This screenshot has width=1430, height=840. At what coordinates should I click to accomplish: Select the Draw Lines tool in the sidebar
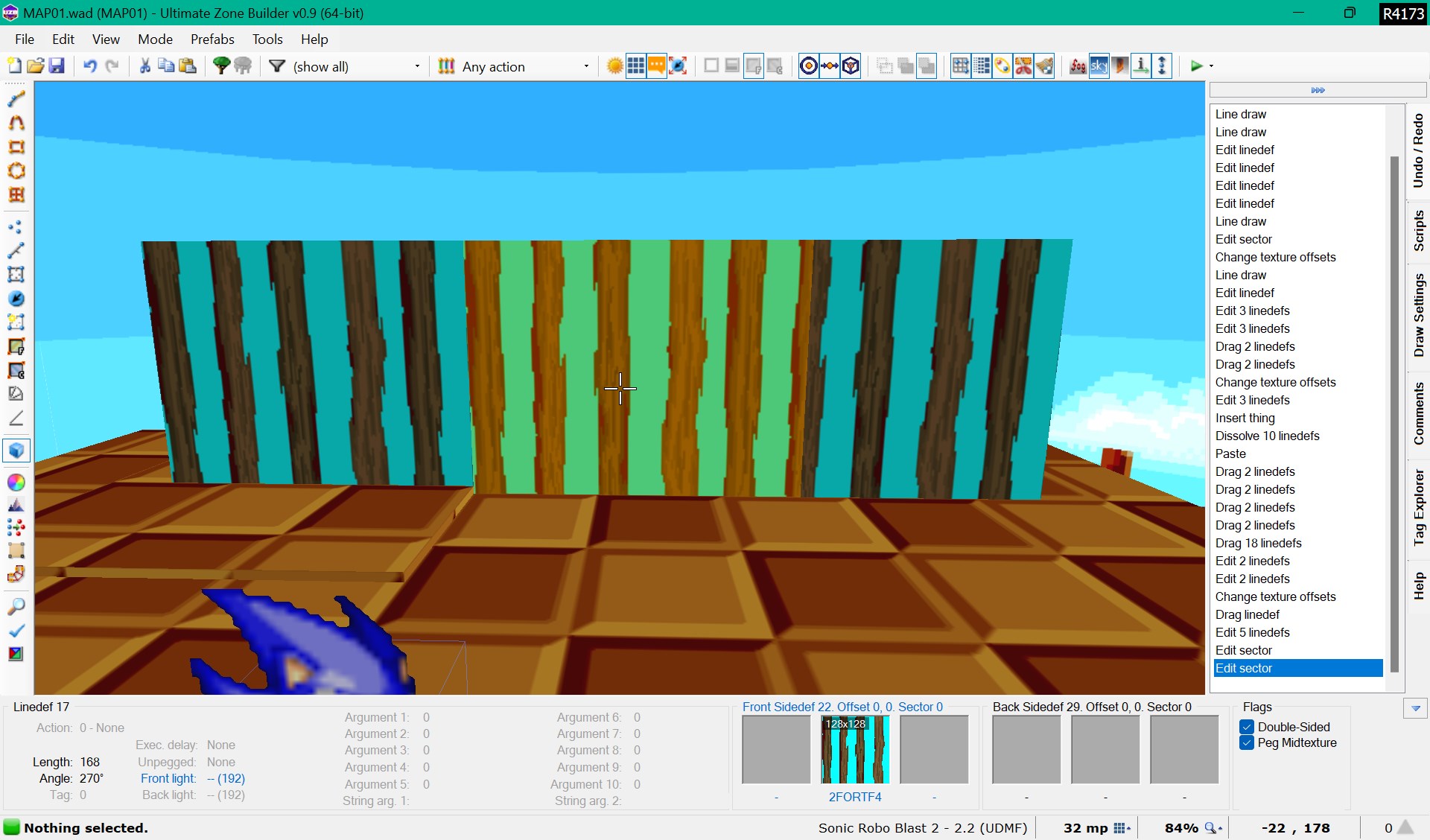(16, 99)
